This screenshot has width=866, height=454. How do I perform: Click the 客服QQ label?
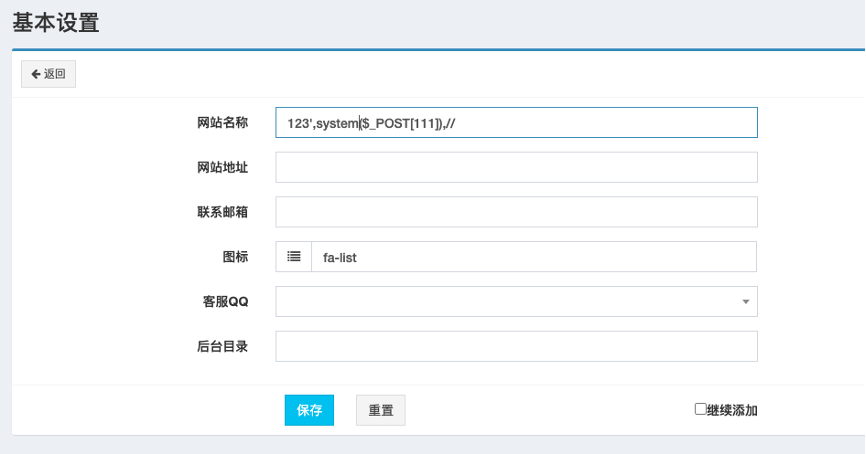tap(225, 302)
